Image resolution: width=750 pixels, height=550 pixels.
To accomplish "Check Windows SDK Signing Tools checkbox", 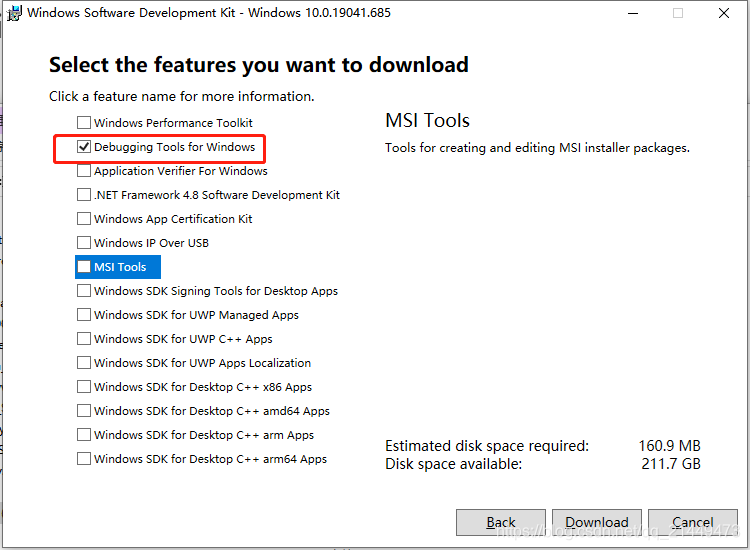I will pos(84,290).
